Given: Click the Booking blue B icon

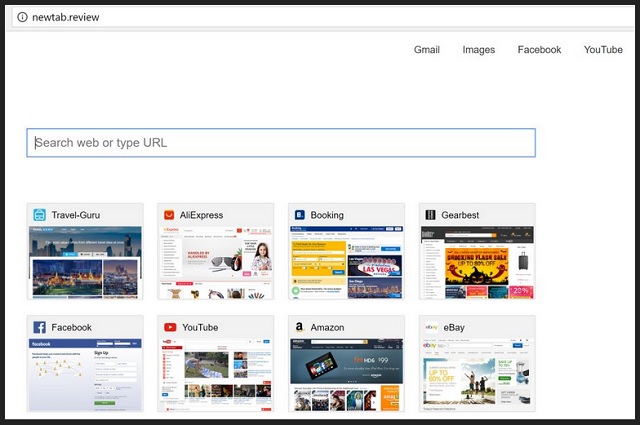Looking at the screenshot, I should tap(300, 215).
